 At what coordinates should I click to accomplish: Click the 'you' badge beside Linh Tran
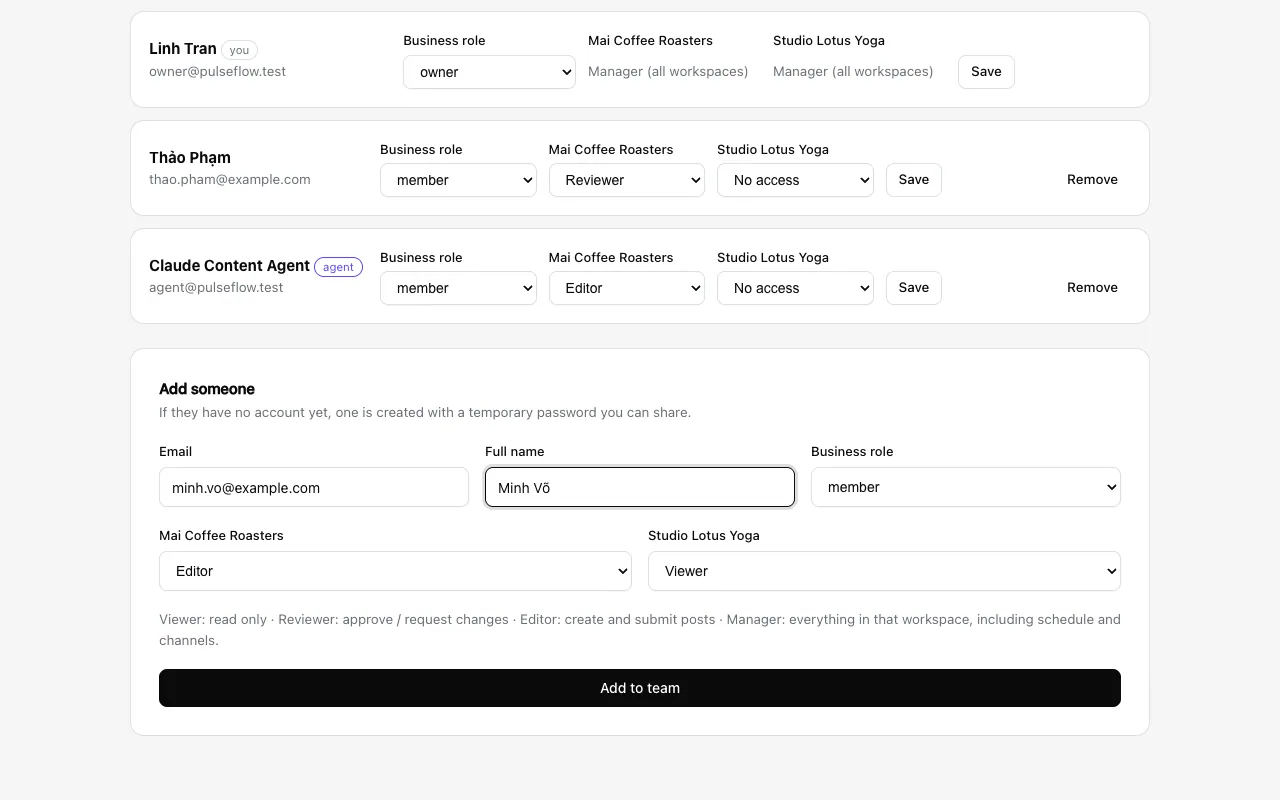click(x=239, y=50)
